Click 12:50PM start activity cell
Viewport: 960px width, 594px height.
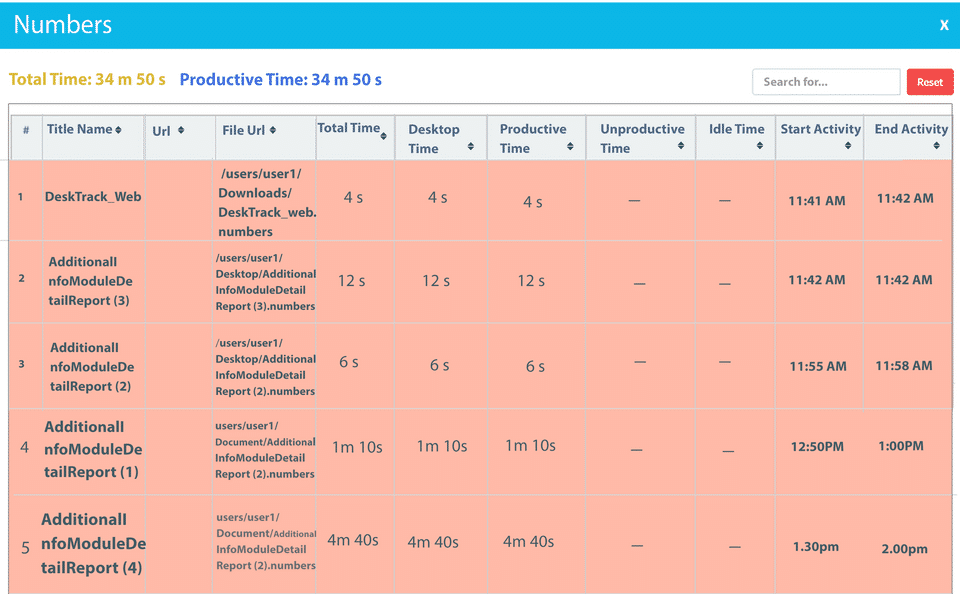point(817,447)
